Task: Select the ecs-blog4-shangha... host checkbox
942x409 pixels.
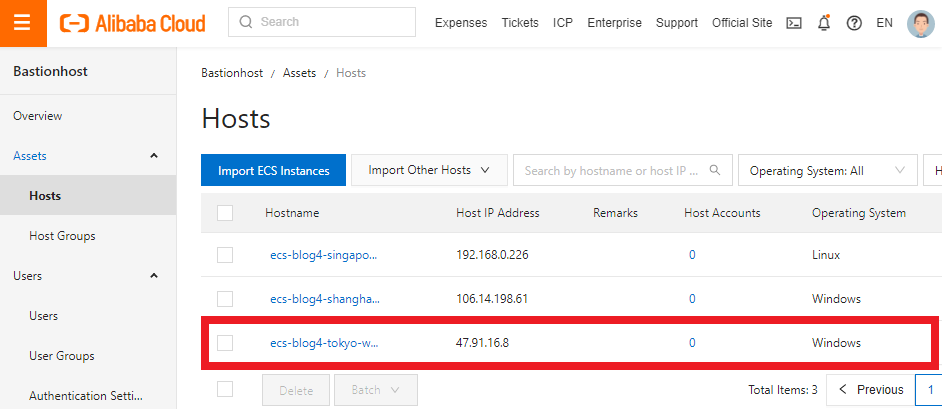Action: 225,298
